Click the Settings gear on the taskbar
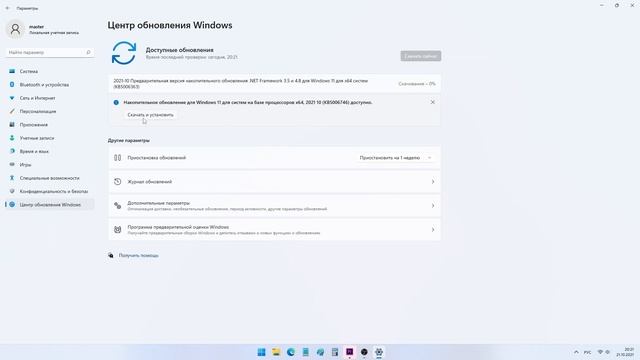The width and height of the screenshot is (640, 360). 379,352
